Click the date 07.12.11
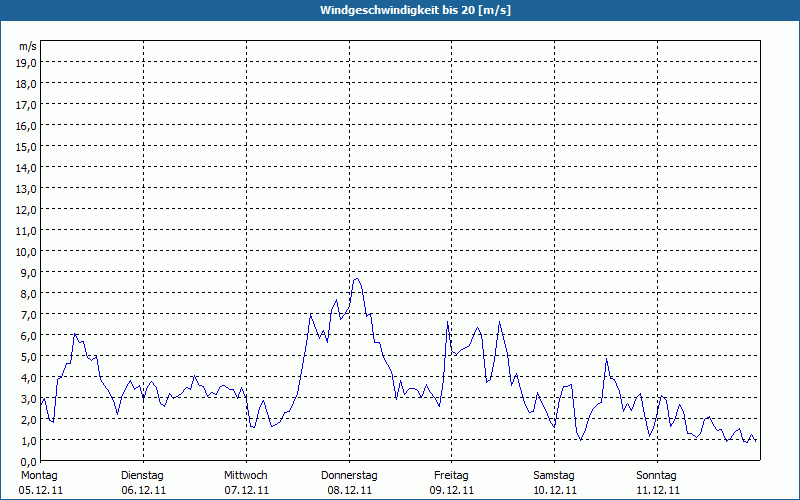 [x=246, y=491]
